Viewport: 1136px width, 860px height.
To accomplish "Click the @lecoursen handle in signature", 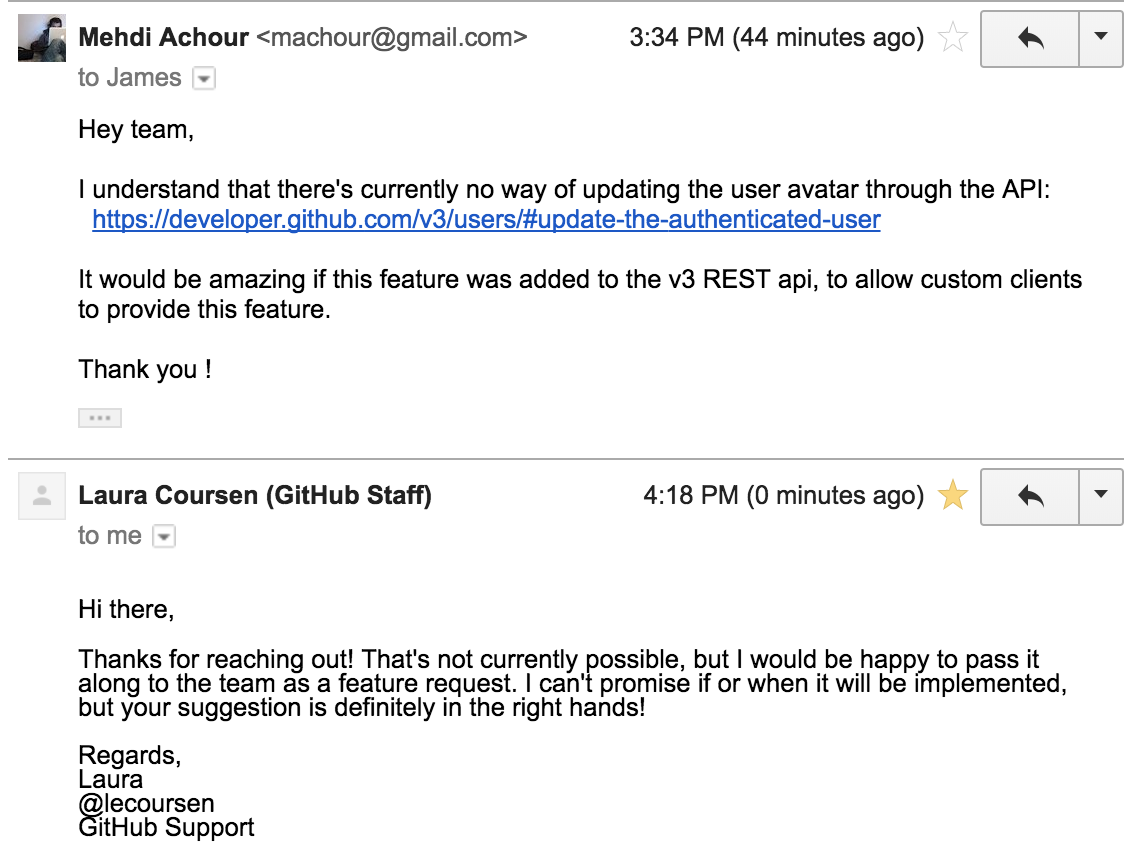I will pyautogui.click(x=146, y=803).
